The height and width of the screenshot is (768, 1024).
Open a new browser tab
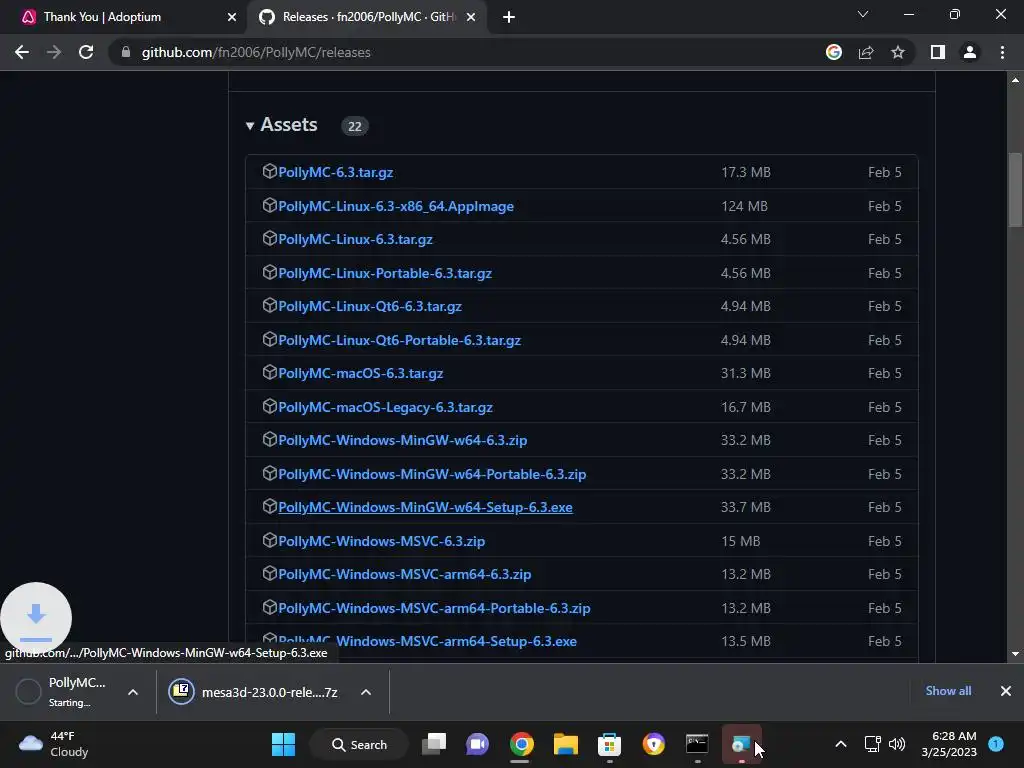point(509,17)
